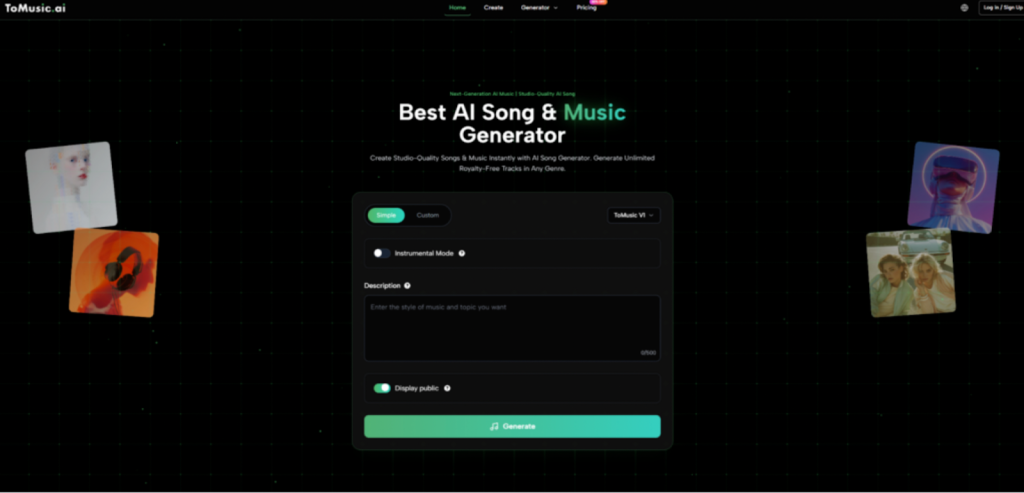1024x493 pixels.
Task: Switch to Custom mode
Action: [x=428, y=215]
